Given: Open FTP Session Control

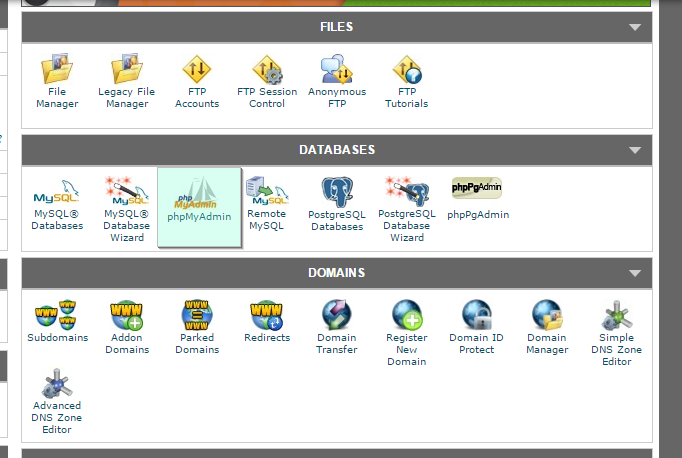Looking at the screenshot, I should (267, 70).
